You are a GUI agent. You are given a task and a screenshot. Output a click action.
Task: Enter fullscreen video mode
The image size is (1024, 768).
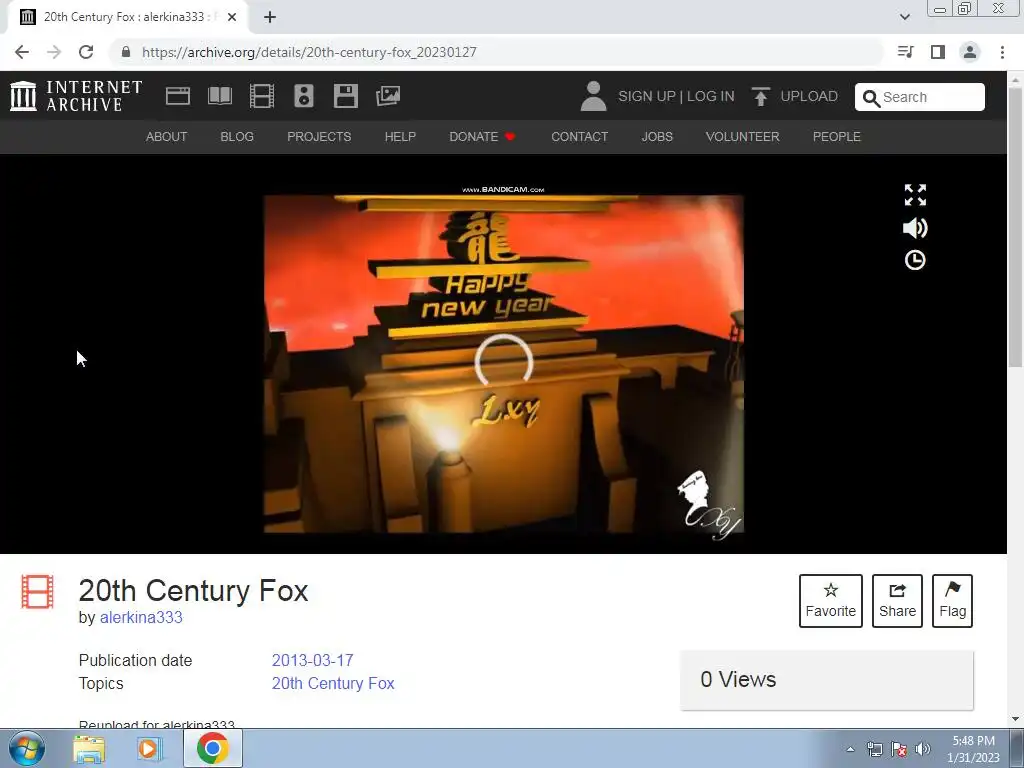pyautogui.click(x=915, y=195)
